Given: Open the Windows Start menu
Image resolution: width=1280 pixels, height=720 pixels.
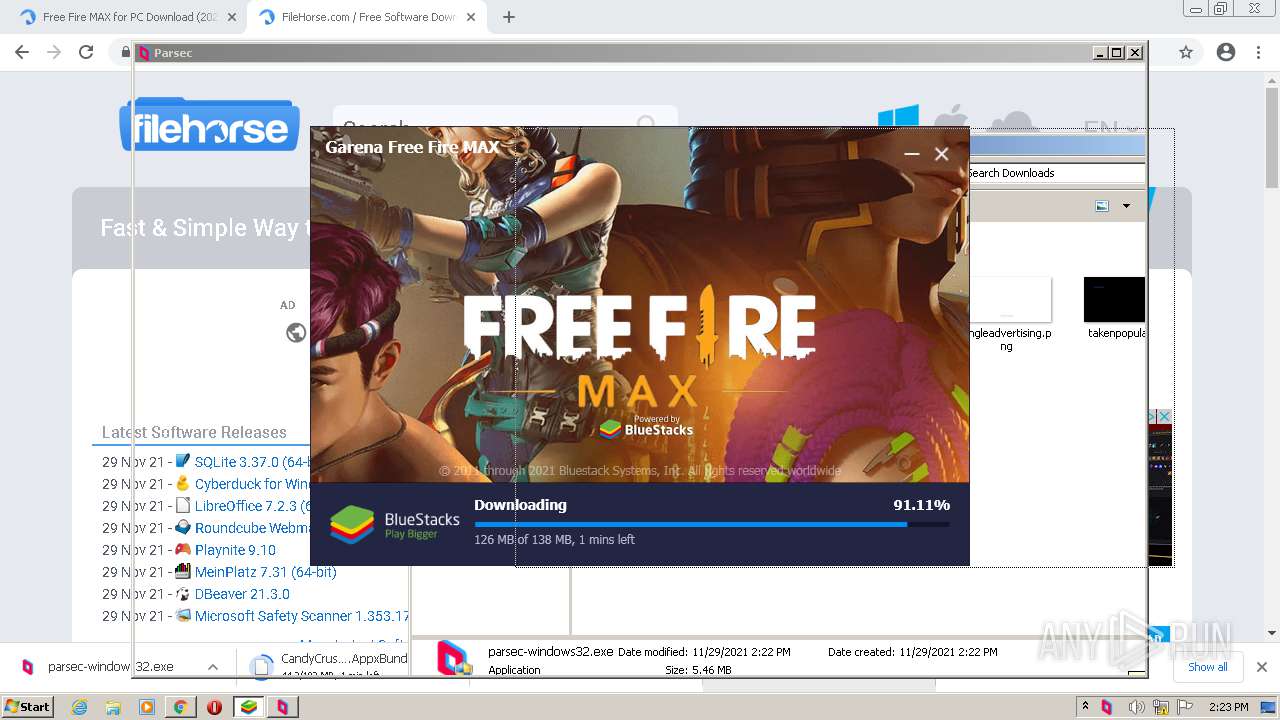Looking at the screenshot, I should [x=28, y=706].
